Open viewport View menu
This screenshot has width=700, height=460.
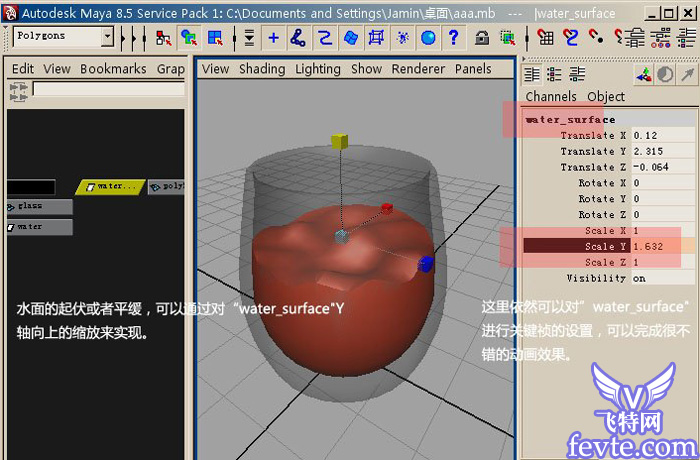(x=215, y=69)
